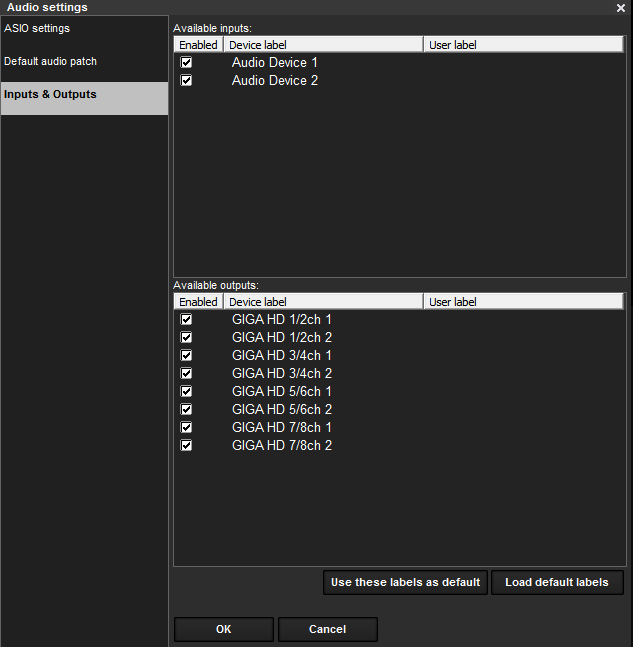Image resolution: width=633 pixels, height=647 pixels.
Task: Open the ASIO settings page
Action: tap(37, 29)
